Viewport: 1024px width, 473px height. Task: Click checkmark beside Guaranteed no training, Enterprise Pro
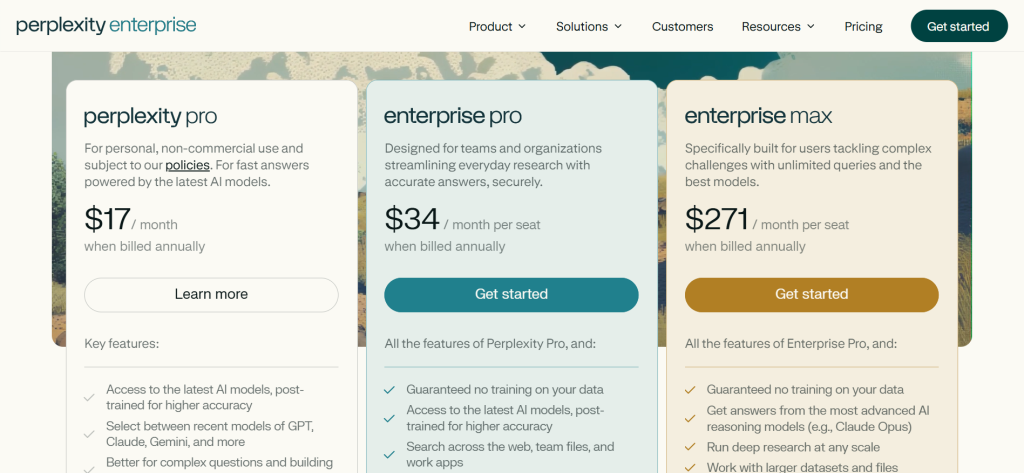389,389
